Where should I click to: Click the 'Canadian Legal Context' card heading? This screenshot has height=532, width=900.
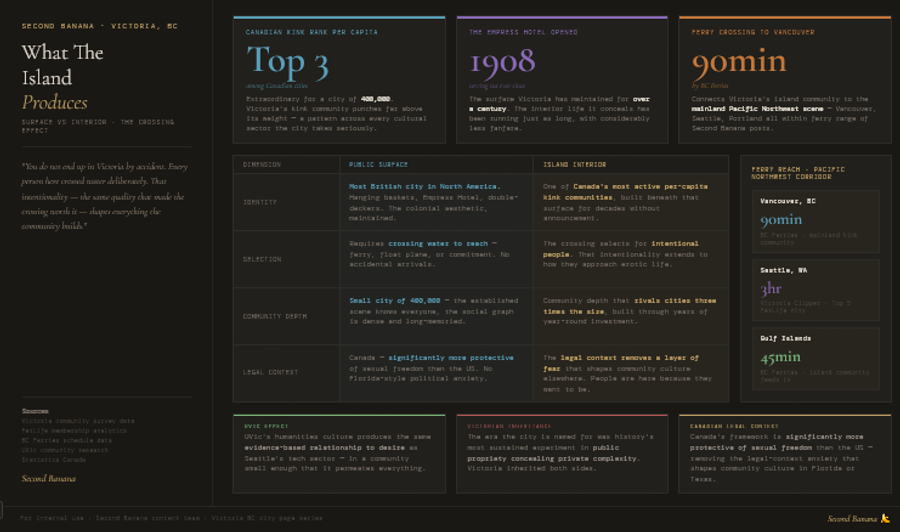coord(734,426)
